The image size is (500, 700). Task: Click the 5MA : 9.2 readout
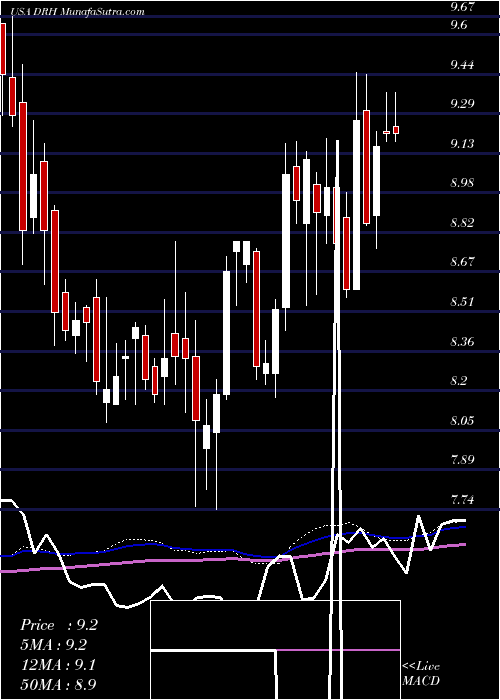tap(54, 645)
